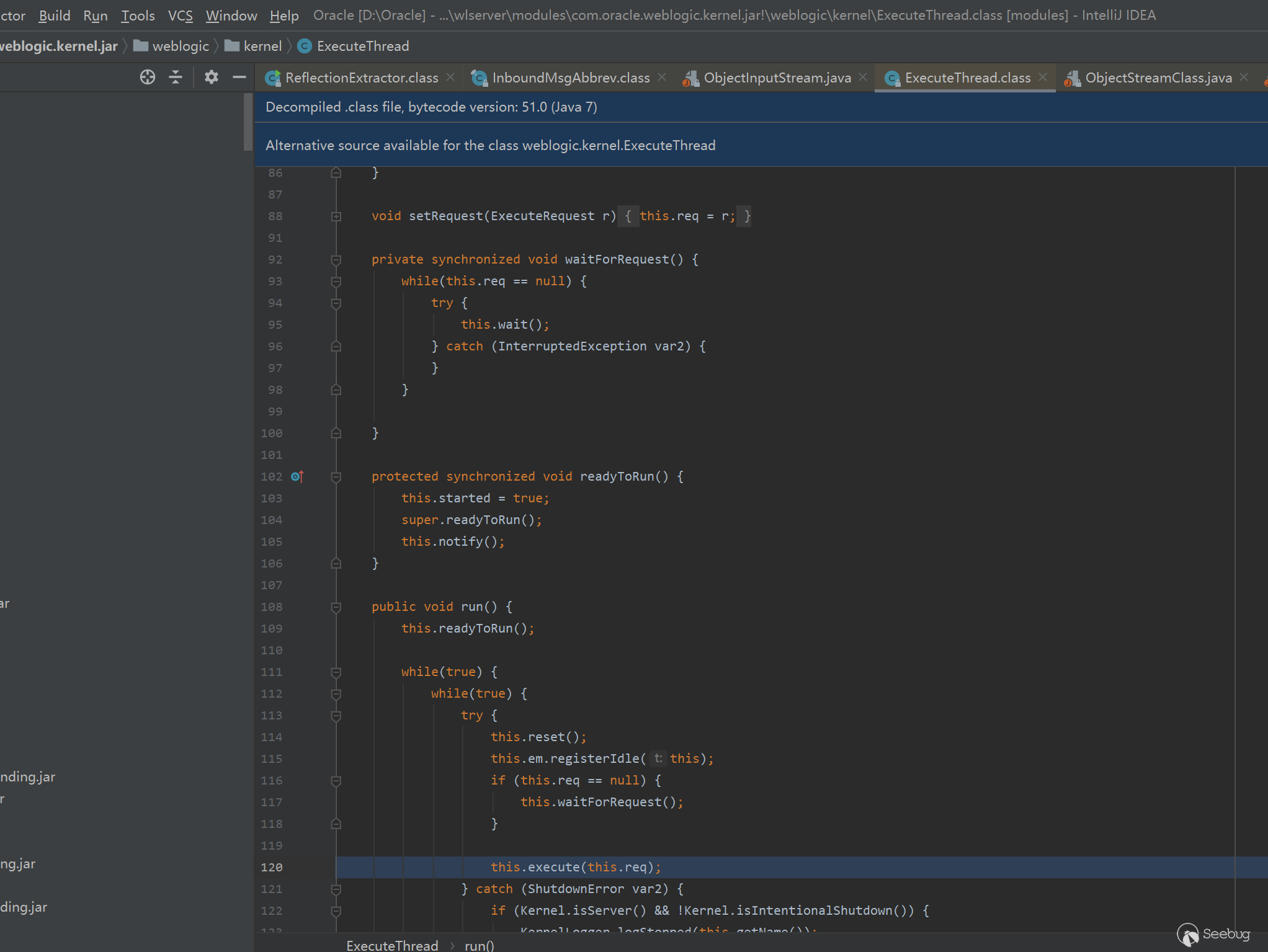Open the VCS menu
This screenshot has height=952, width=1268.
[180, 15]
